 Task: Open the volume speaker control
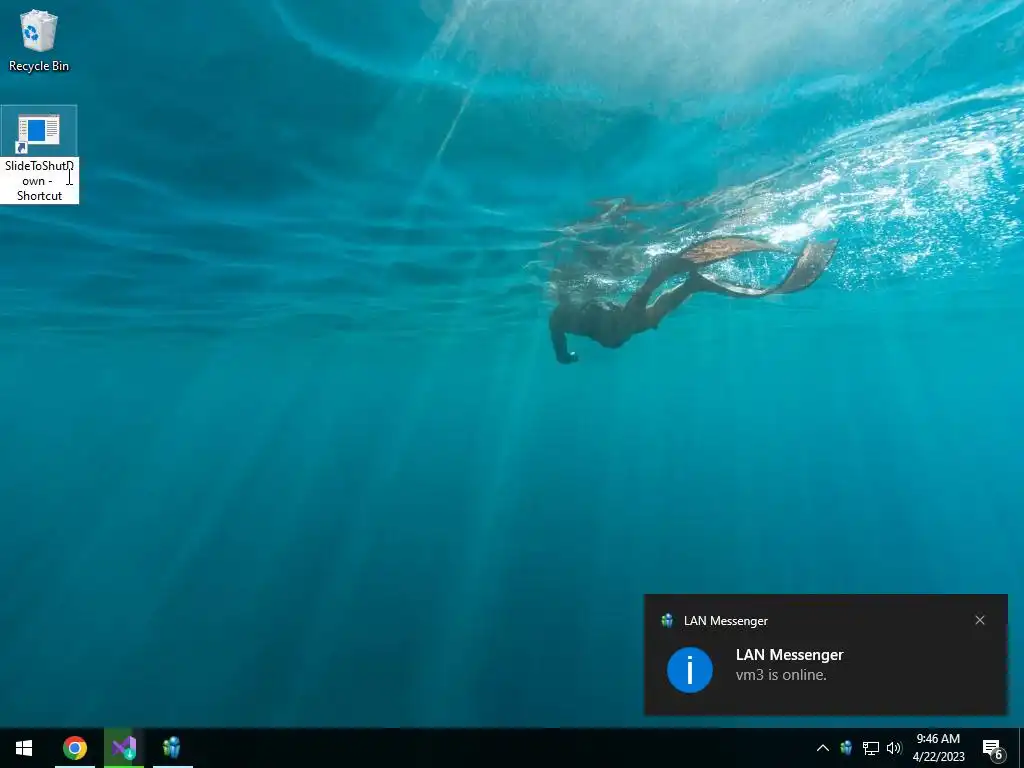coord(894,748)
